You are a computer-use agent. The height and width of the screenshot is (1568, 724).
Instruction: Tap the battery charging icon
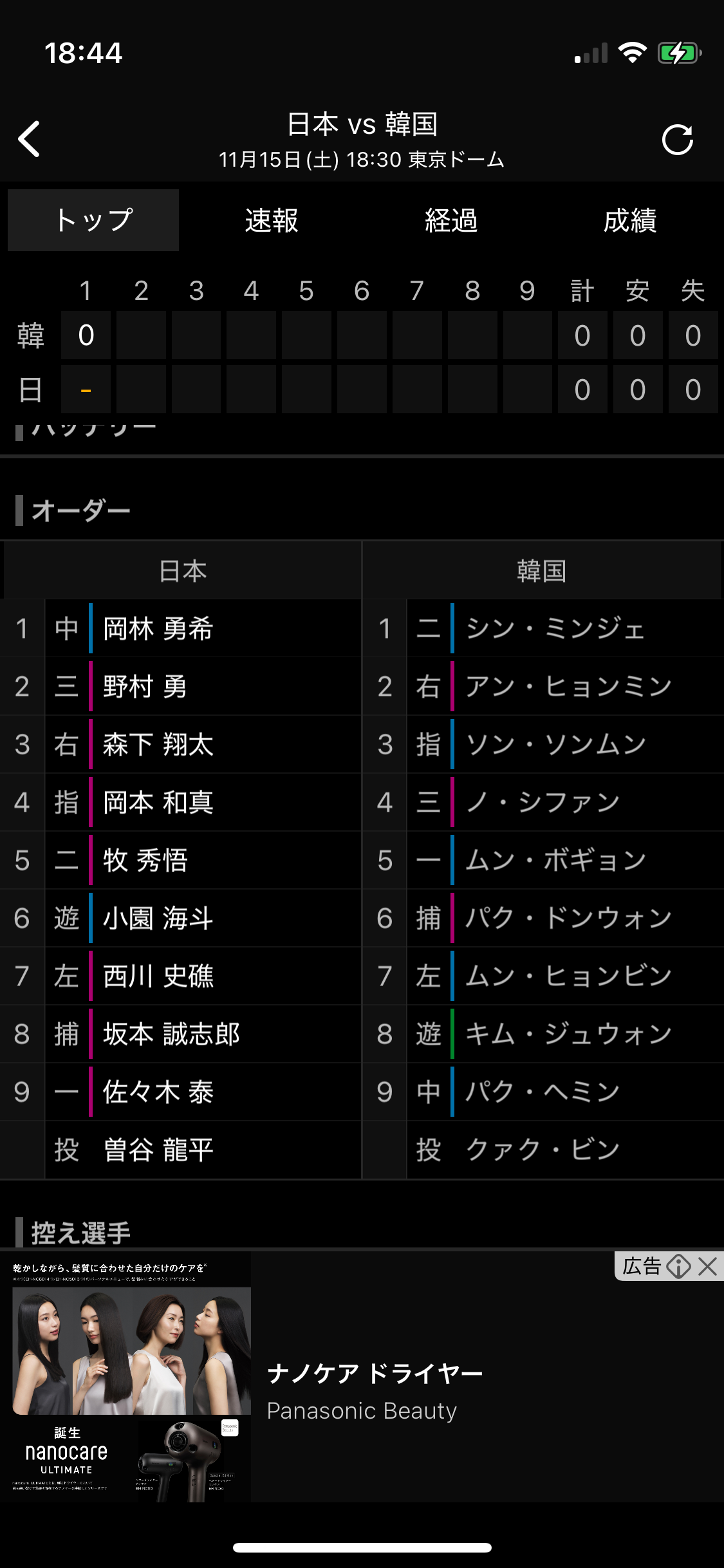678,53
